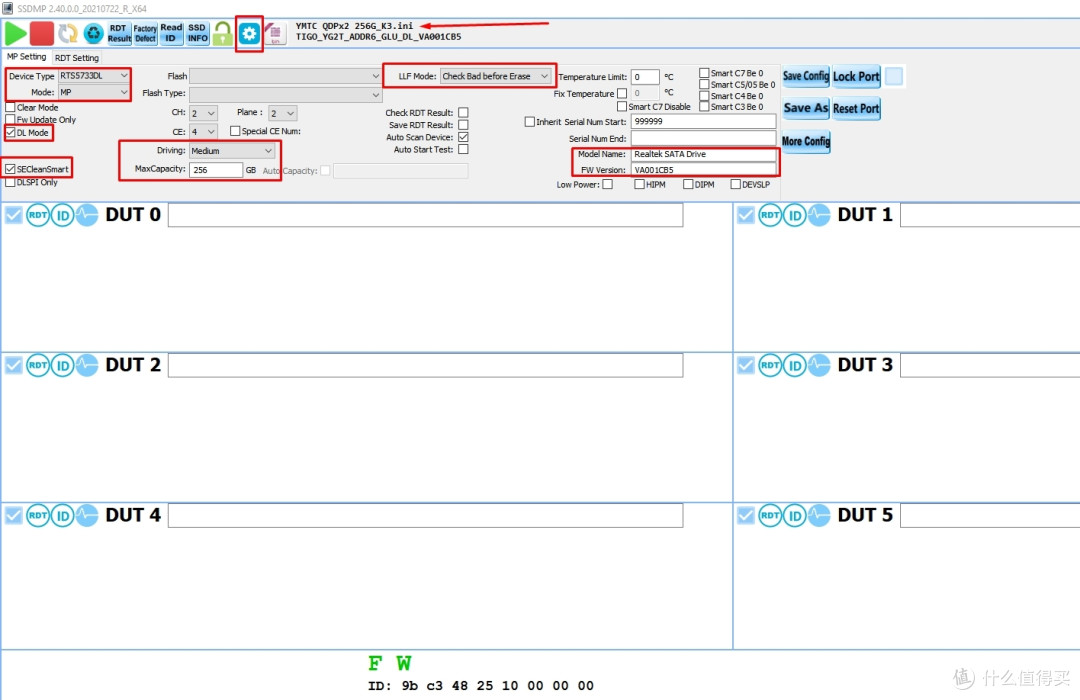Screen dimensions: 1080x700
Task: Click the RDT icon for DUT 3
Action: [770, 365]
